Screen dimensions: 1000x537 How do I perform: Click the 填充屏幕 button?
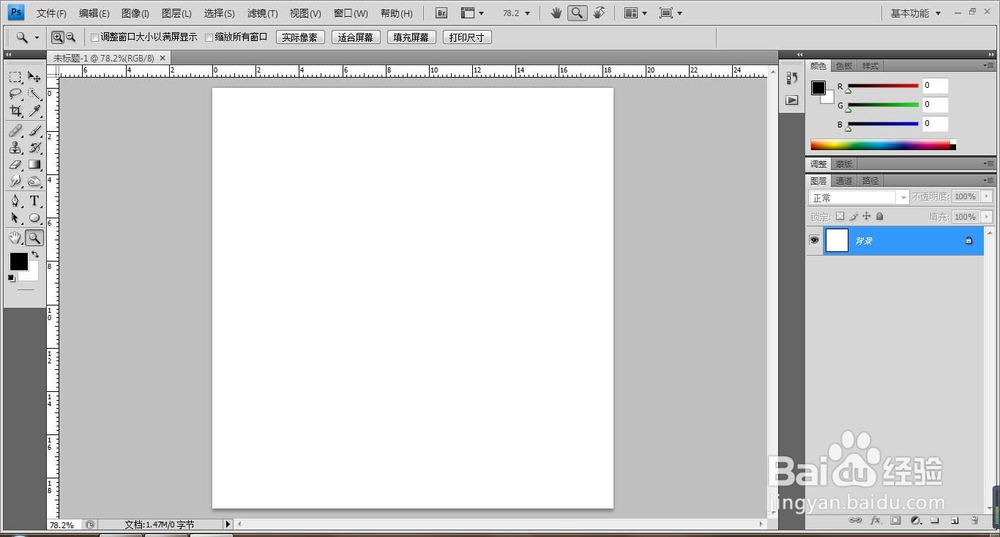pos(411,38)
